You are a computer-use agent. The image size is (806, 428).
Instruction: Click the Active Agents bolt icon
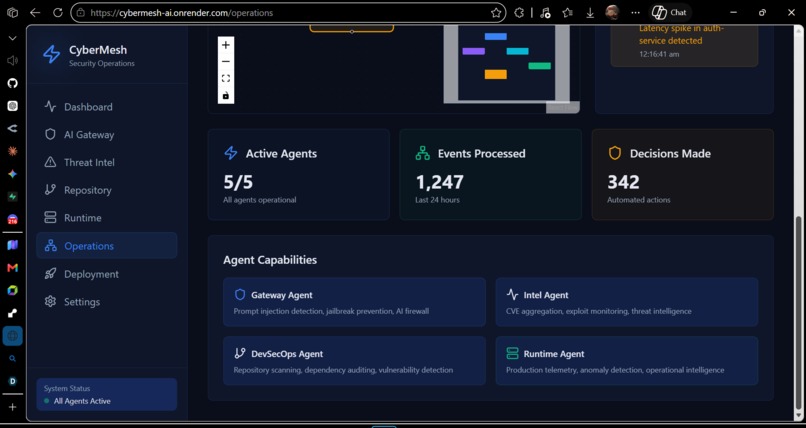pyautogui.click(x=231, y=153)
